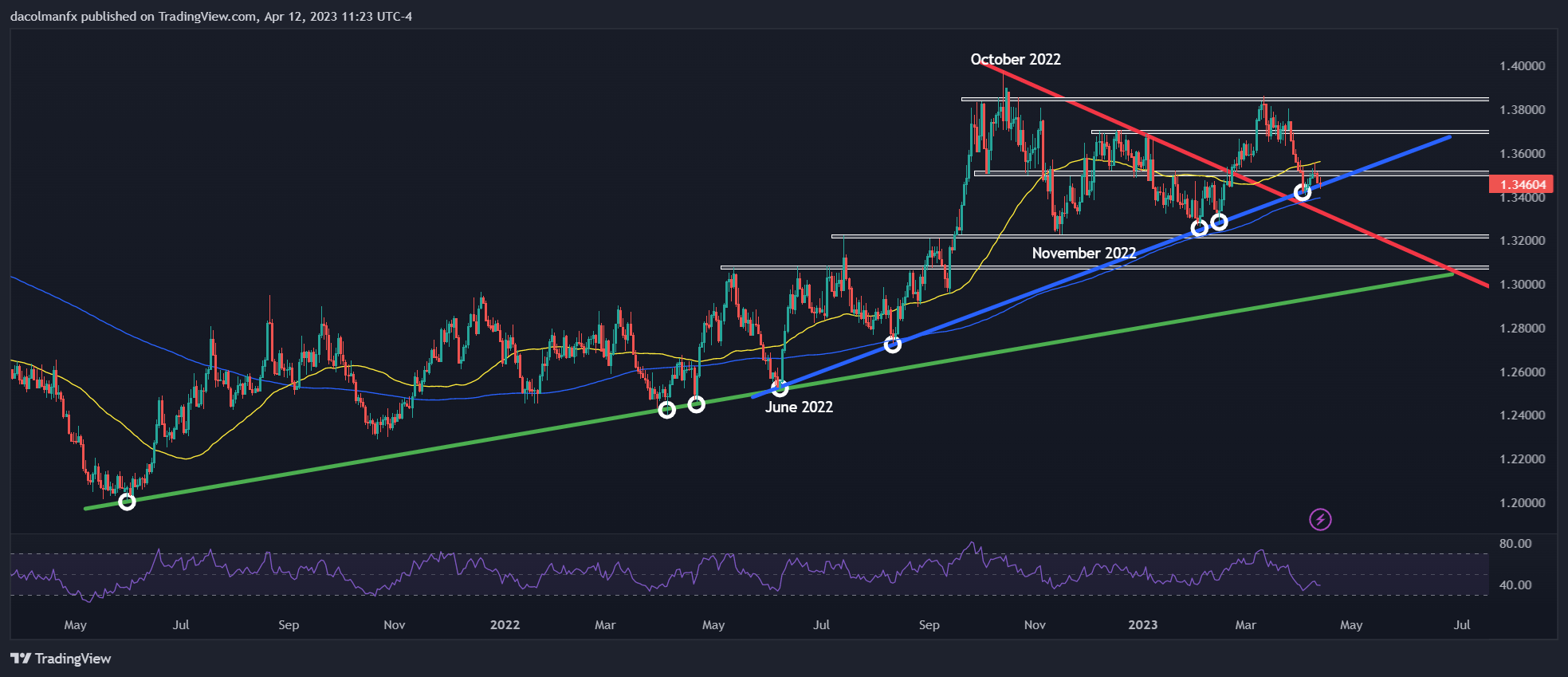Click the publisher caption 'dacolmanfx published on TradingView.com'
Viewport: 1568px width, 677px height.
coord(134,17)
